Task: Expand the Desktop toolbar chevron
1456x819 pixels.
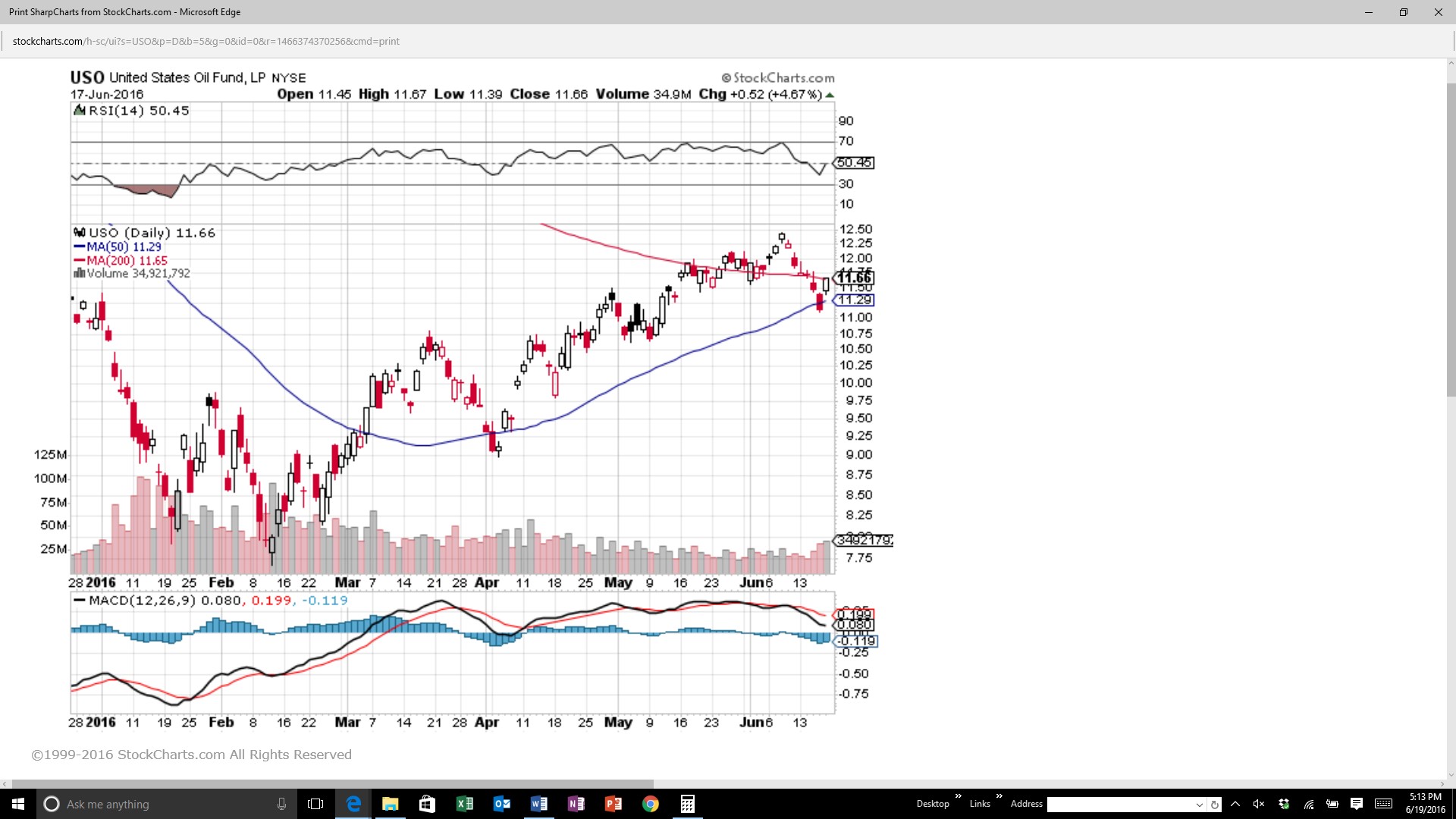Action: pos(958,796)
